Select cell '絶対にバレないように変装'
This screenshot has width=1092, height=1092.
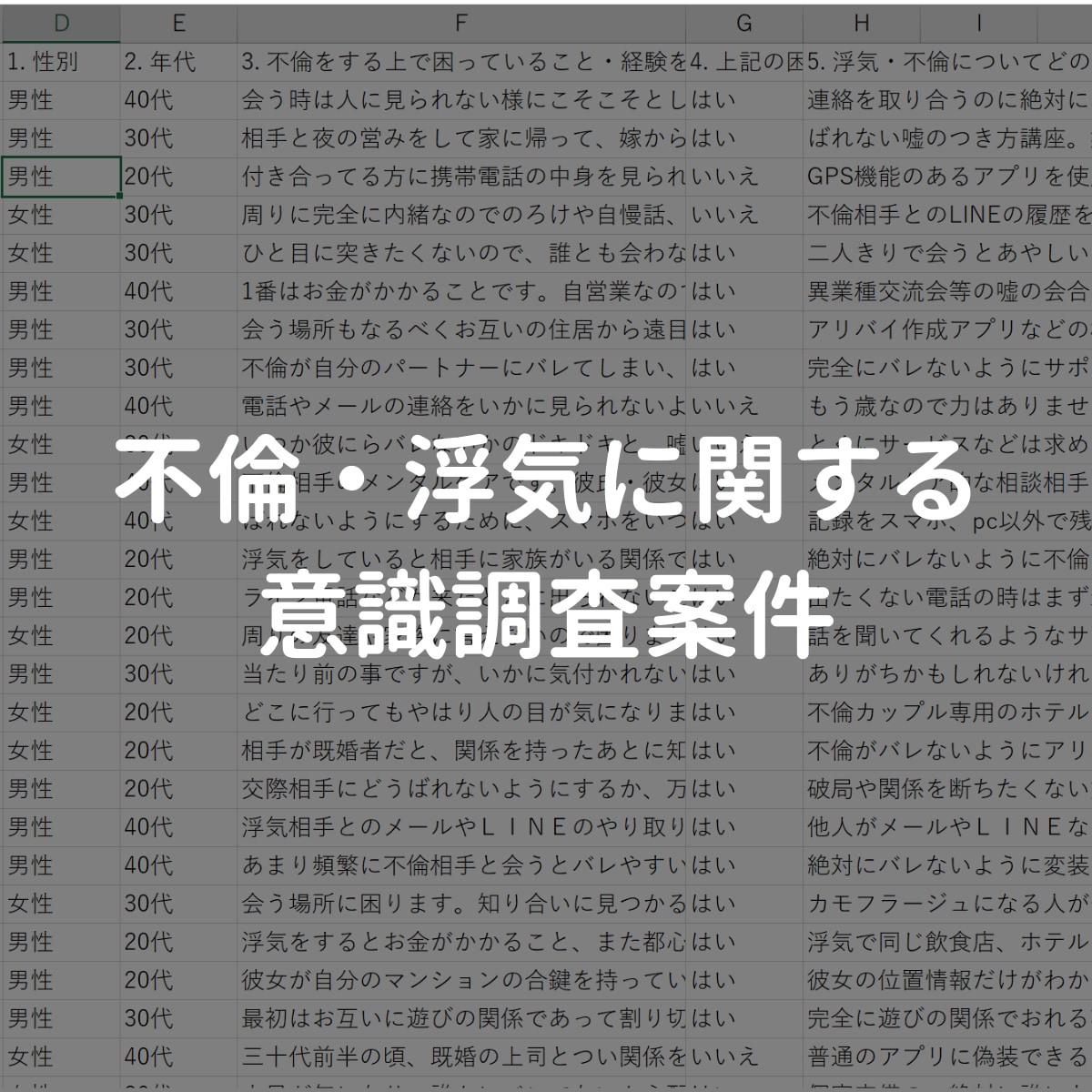click(948, 864)
